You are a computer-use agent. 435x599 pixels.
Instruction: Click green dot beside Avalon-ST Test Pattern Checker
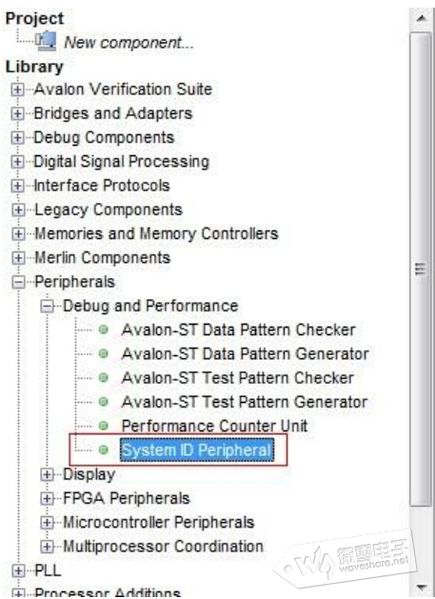click(x=103, y=378)
